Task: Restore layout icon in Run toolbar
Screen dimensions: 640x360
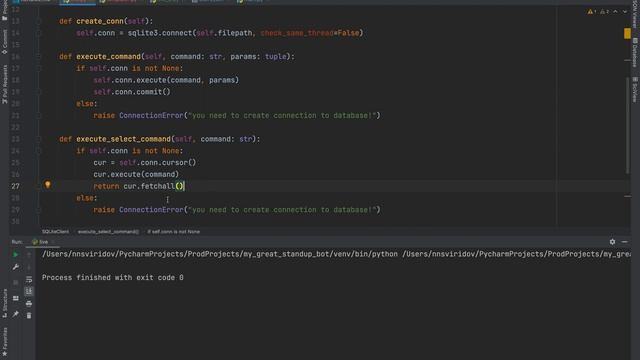Action: coord(16,298)
